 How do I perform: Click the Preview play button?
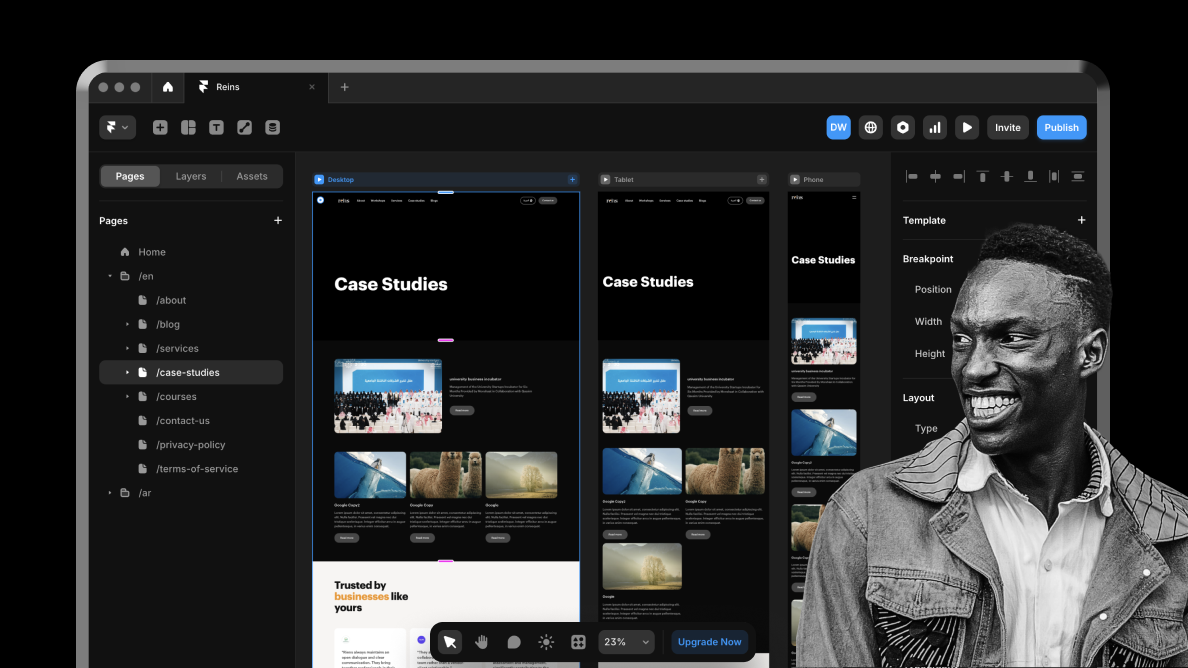coord(966,128)
